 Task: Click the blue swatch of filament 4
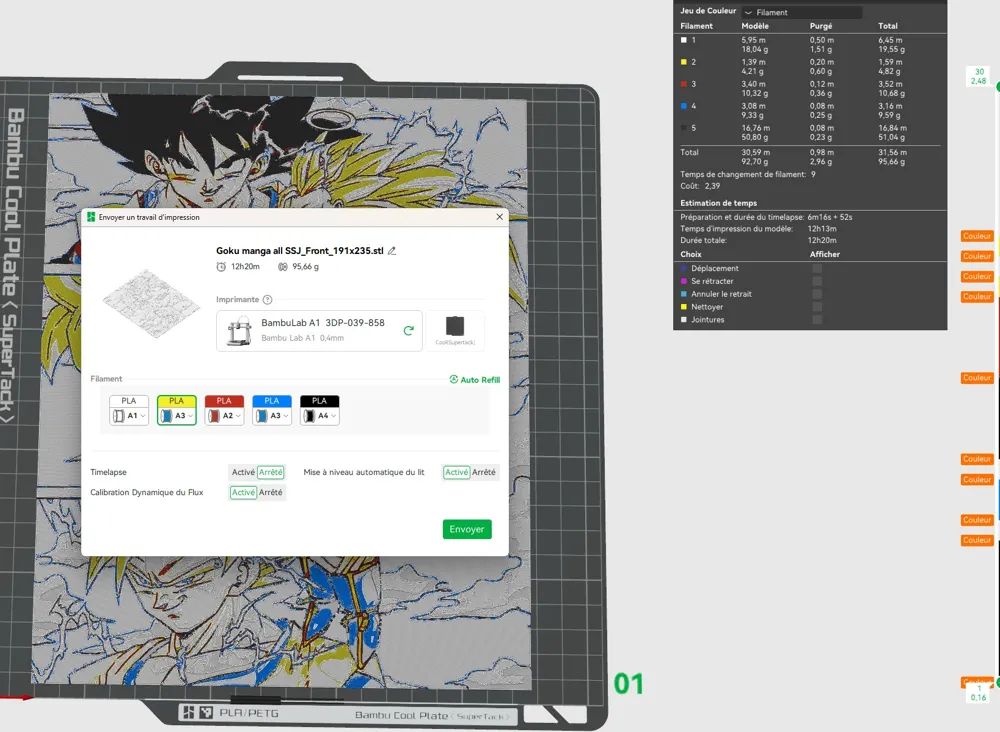pos(684,106)
